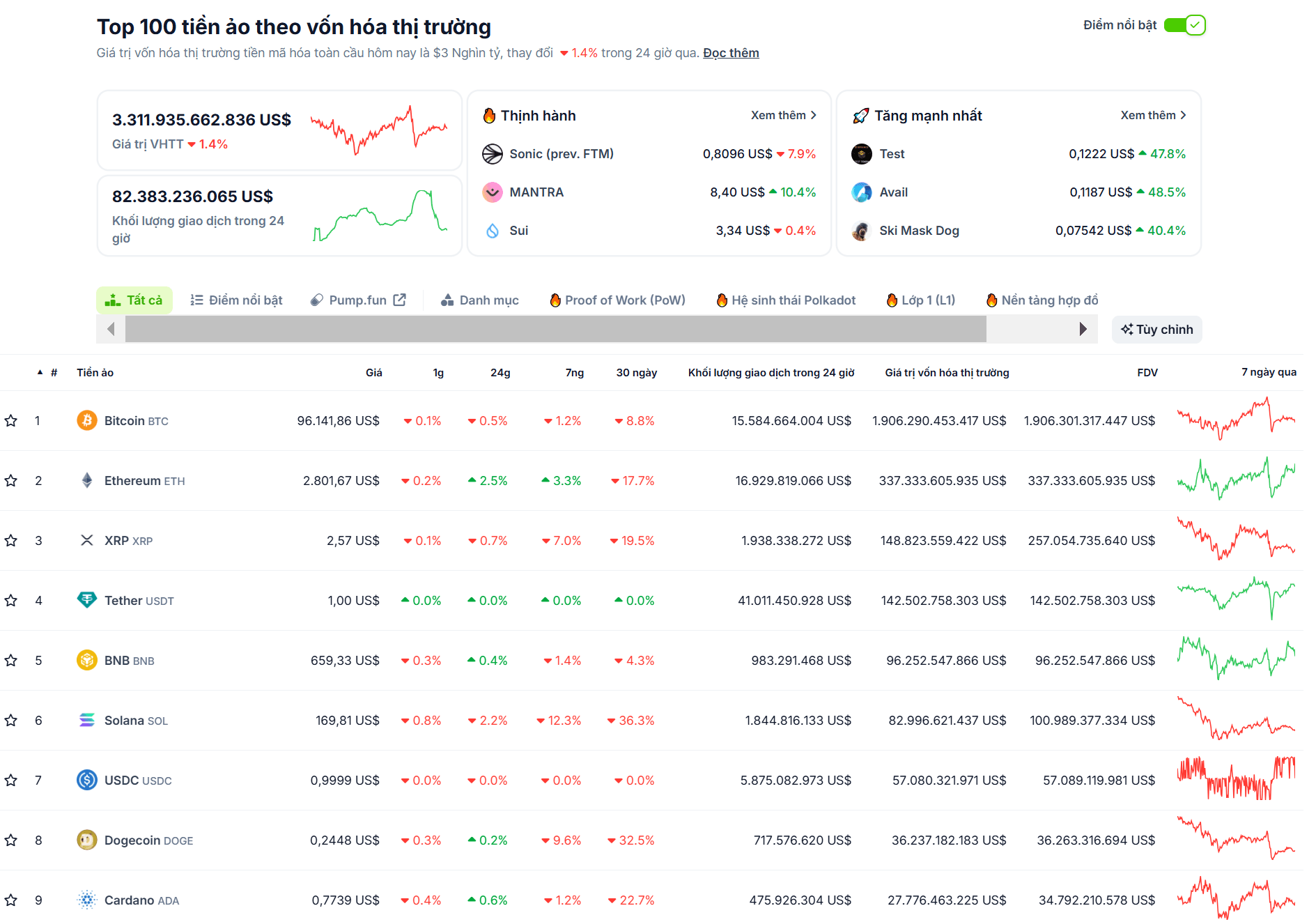Image resolution: width=1316 pixels, height=922 pixels.
Task: Star Cardano as a favorite
Action: pyautogui.click(x=11, y=900)
